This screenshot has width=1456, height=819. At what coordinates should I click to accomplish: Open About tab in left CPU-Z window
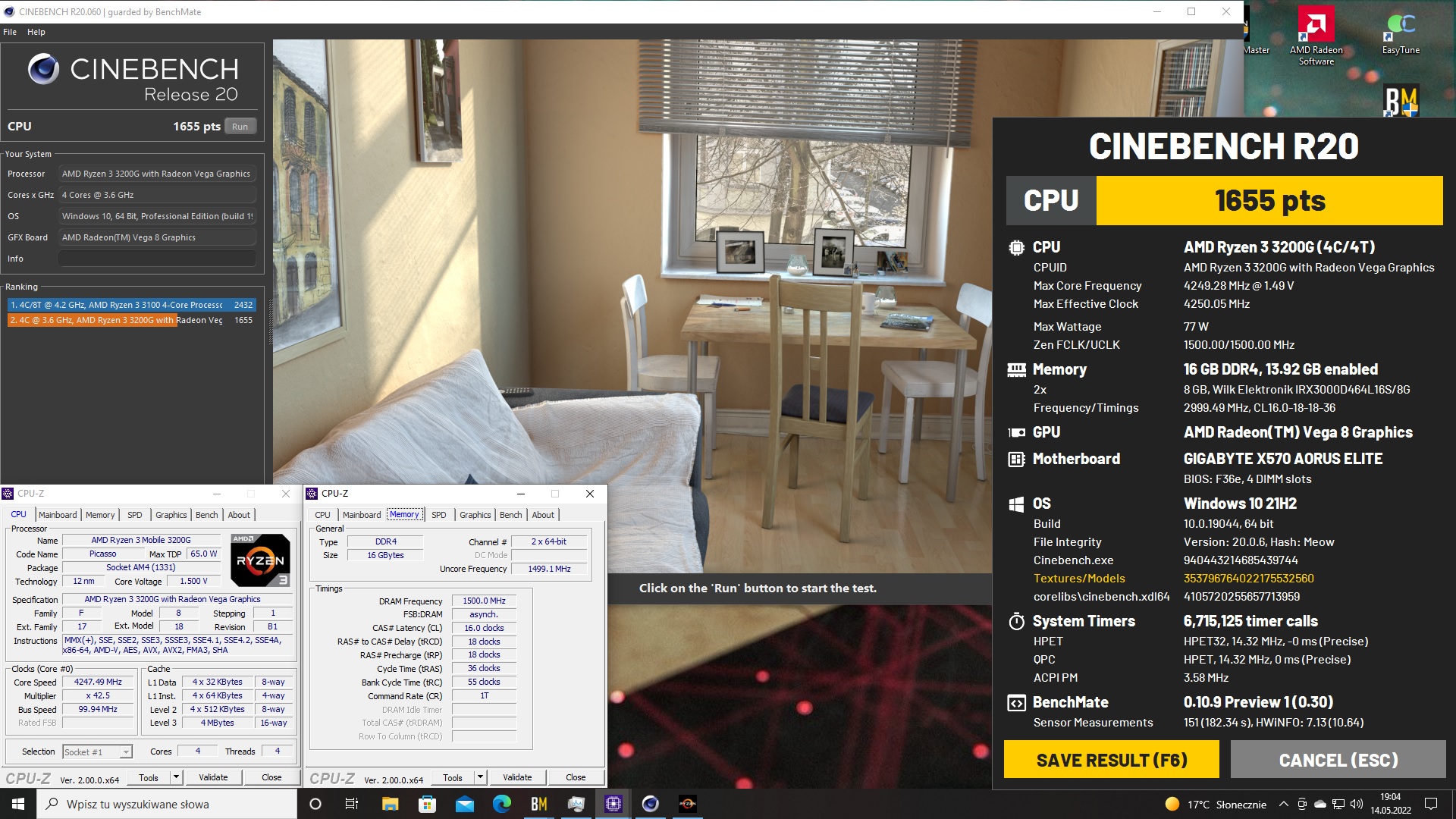pyautogui.click(x=239, y=515)
